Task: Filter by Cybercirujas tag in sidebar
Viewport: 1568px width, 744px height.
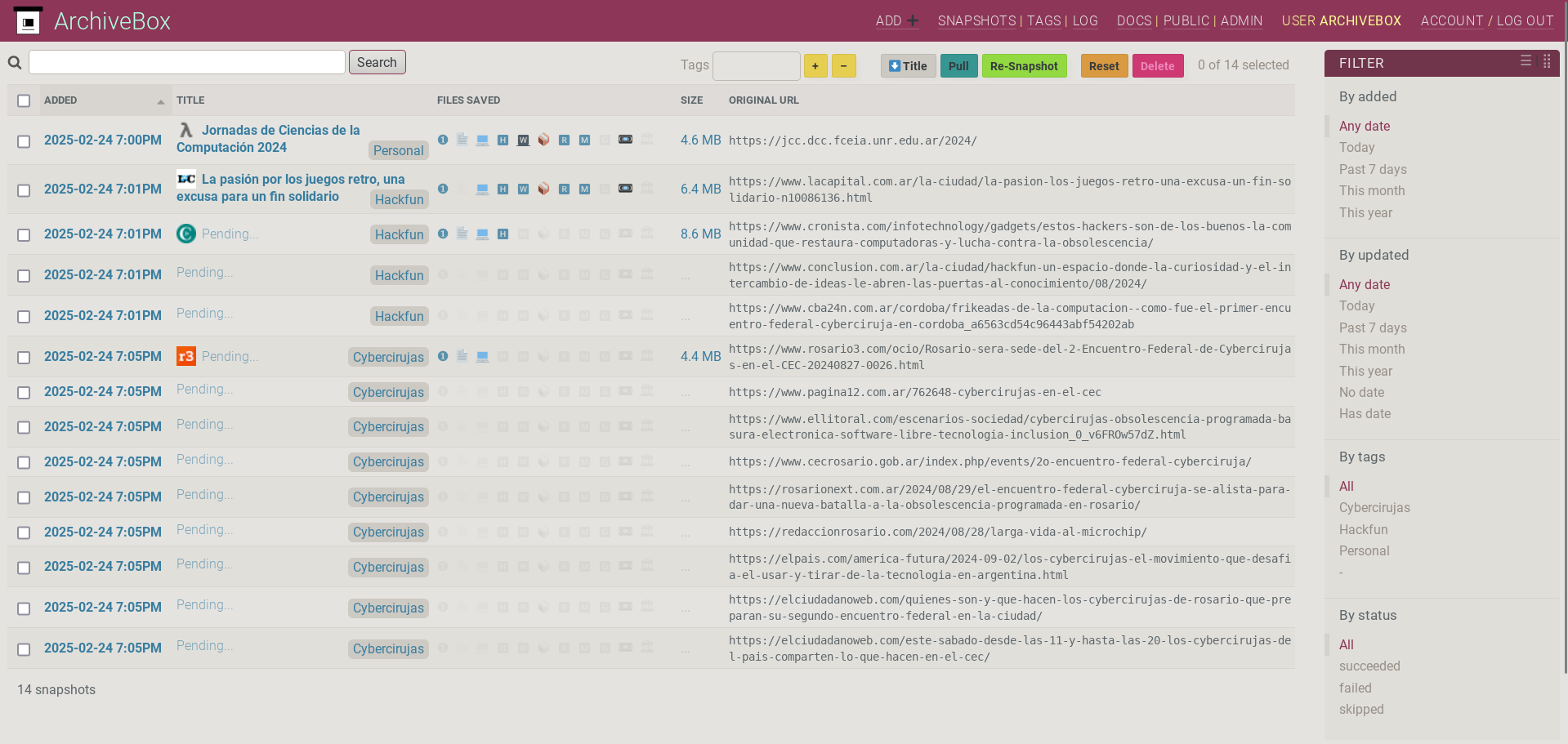Action: pos(1374,508)
